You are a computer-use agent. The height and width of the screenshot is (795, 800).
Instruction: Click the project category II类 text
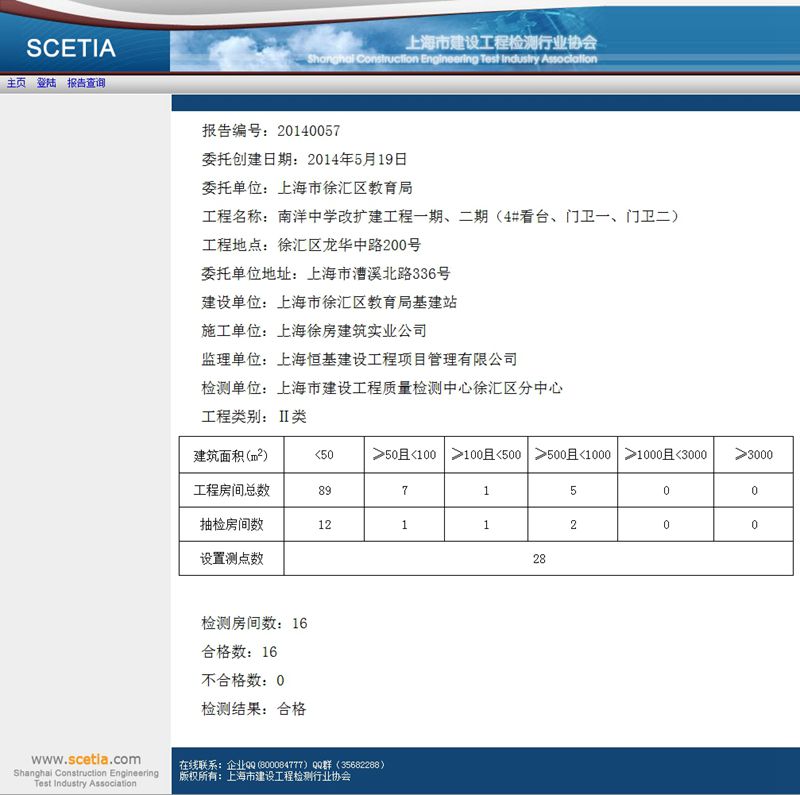click(292, 416)
